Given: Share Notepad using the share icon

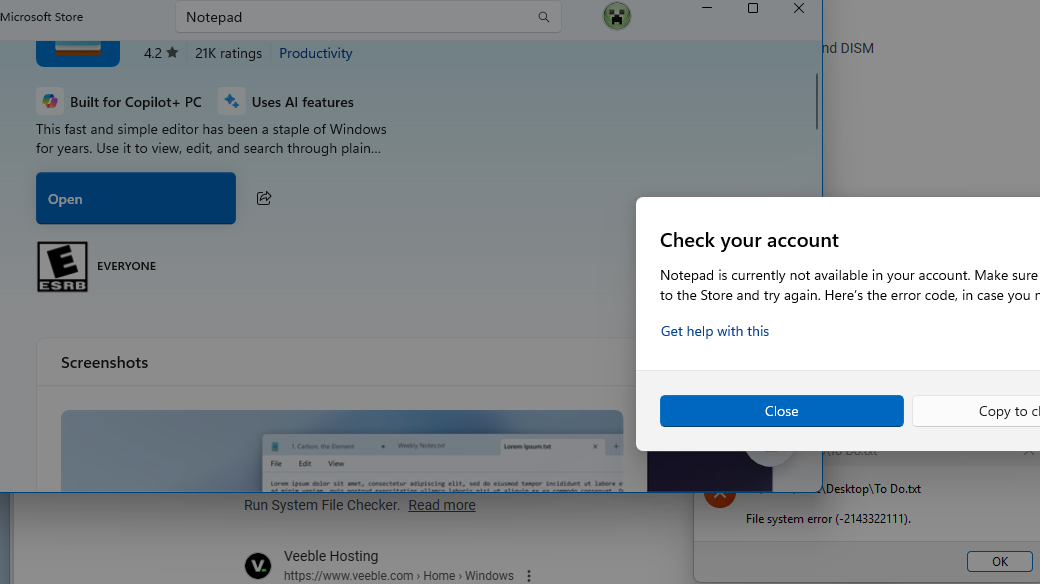Looking at the screenshot, I should [x=263, y=198].
